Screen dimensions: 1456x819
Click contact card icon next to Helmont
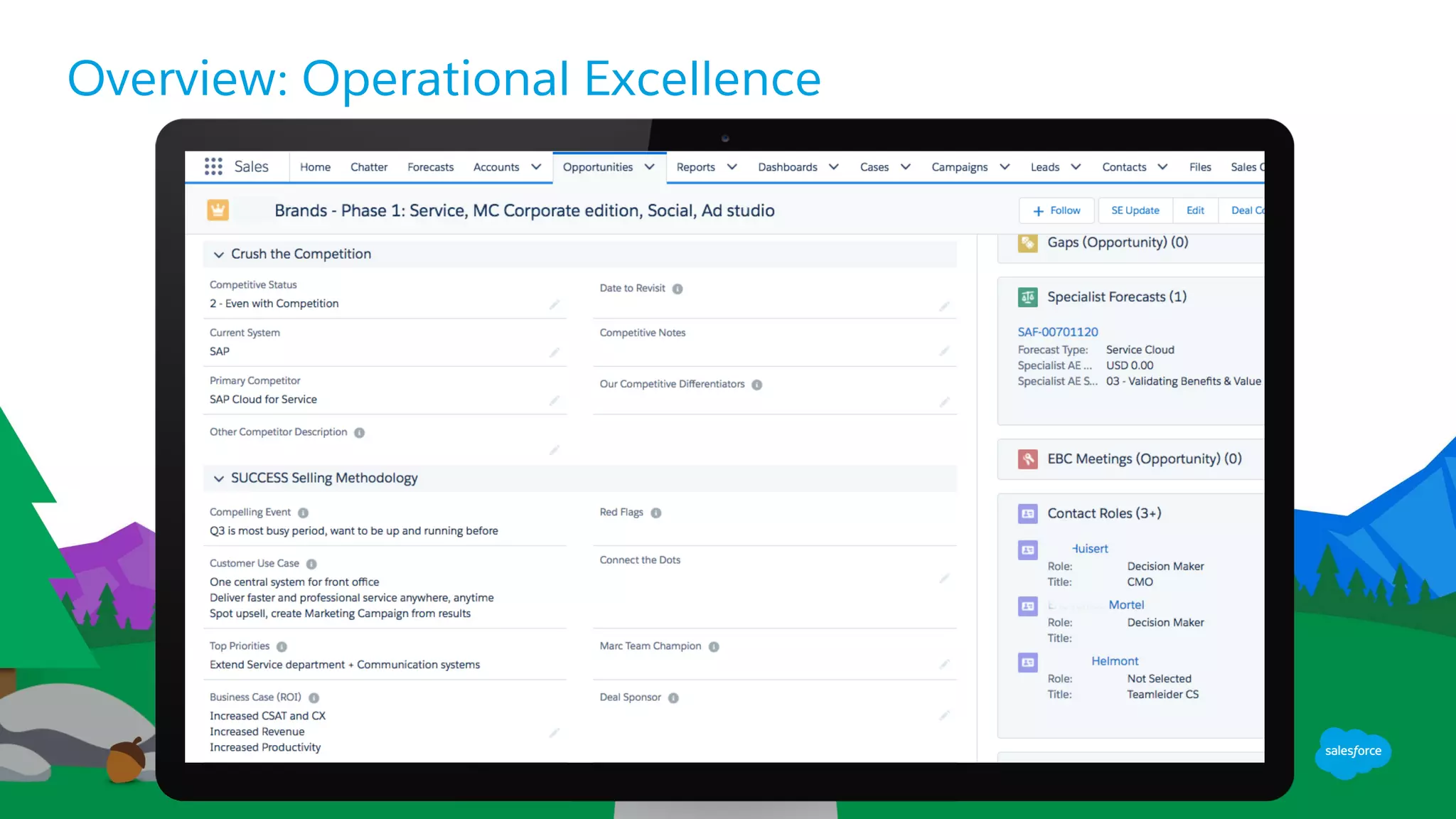pos(1027,662)
